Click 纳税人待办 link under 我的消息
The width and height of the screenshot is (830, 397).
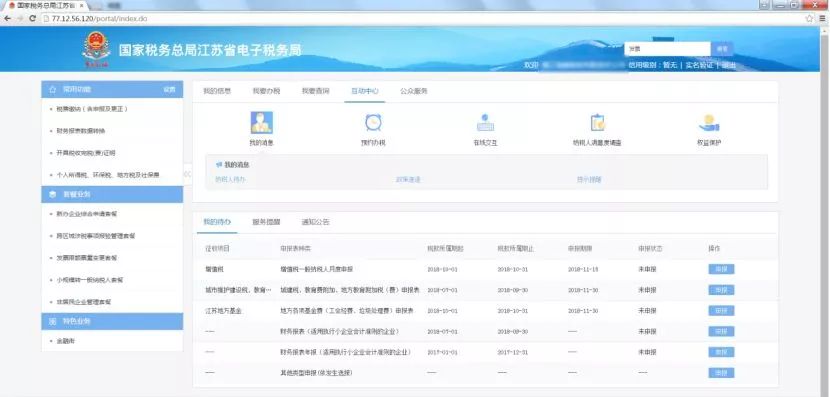pyautogui.click(x=230, y=179)
